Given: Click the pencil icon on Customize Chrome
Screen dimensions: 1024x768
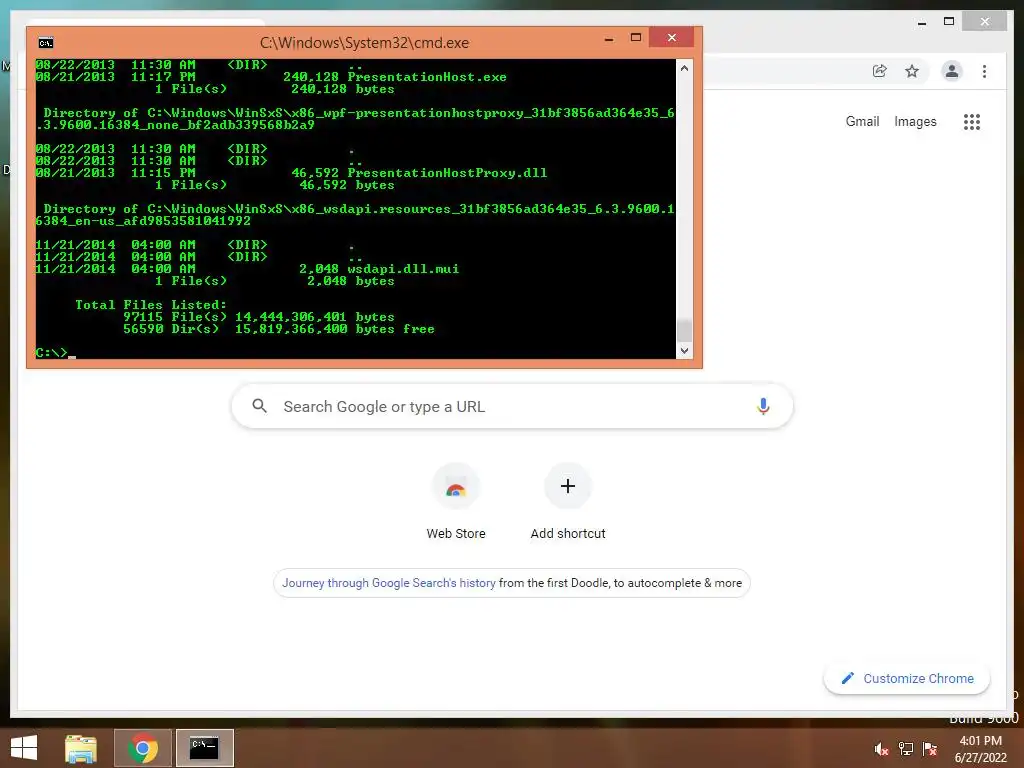Looking at the screenshot, I should [848, 679].
